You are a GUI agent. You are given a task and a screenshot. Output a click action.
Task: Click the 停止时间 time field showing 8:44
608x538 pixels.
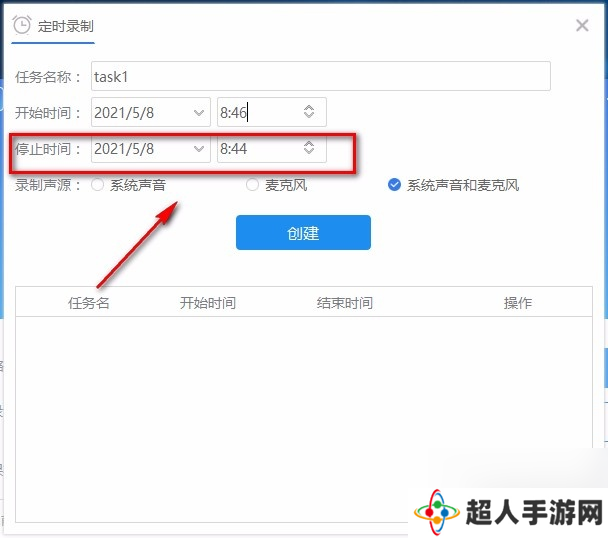click(x=272, y=149)
